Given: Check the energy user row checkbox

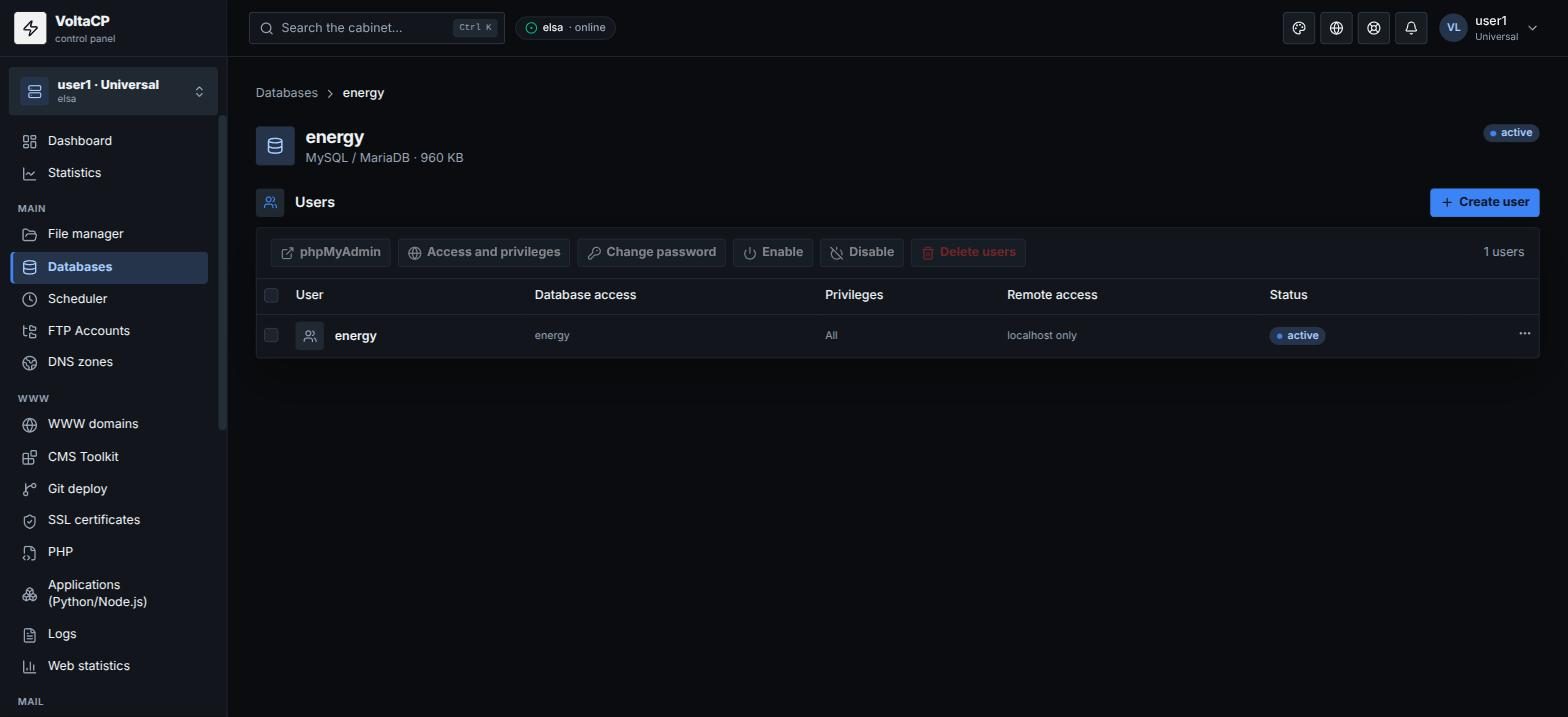Looking at the screenshot, I should [271, 335].
